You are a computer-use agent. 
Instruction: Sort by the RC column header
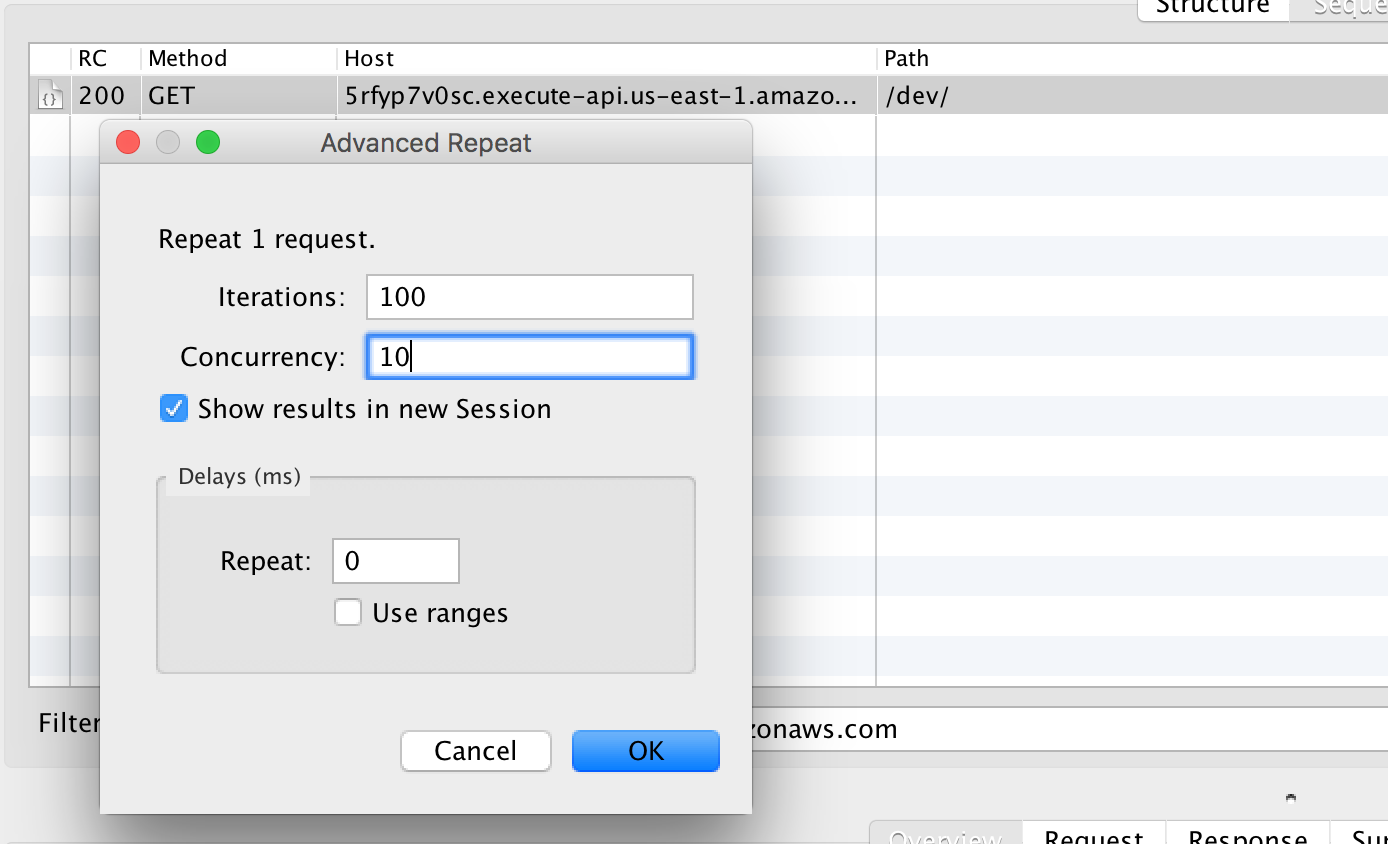[93, 59]
